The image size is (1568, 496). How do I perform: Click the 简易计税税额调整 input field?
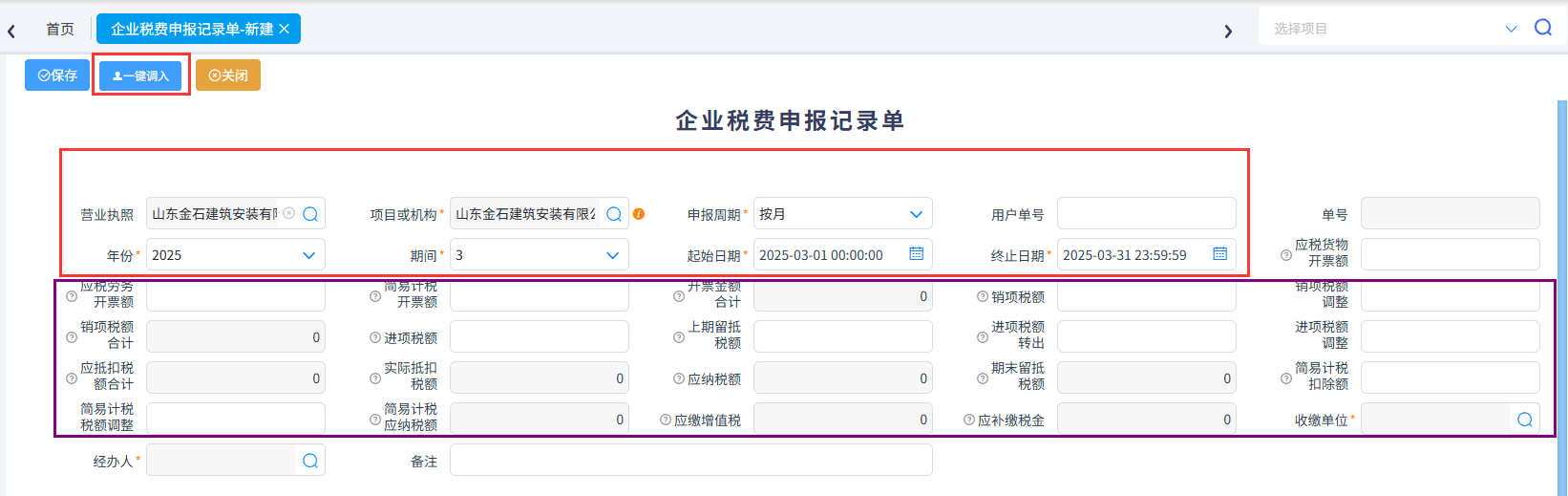click(235, 420)
